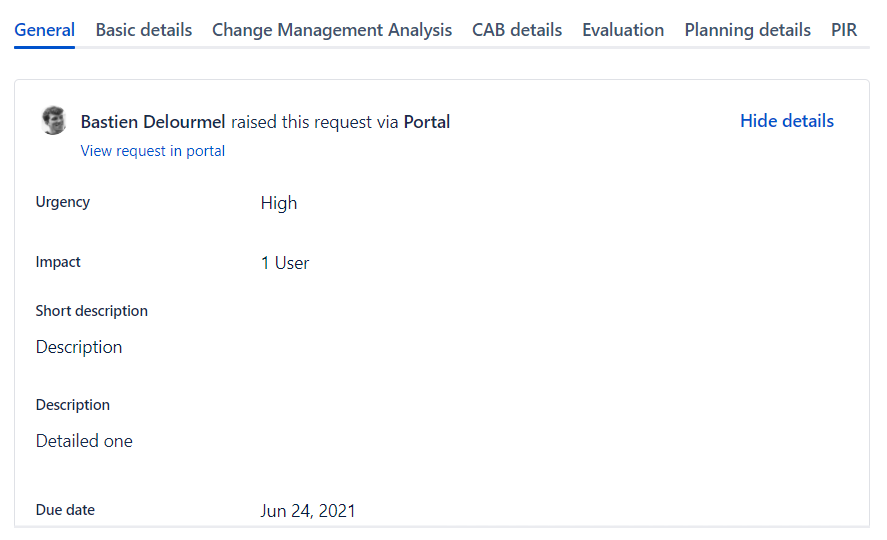Click the Short description field label
Viewport: 887px width, 540px height.
[x=92, y=311]
